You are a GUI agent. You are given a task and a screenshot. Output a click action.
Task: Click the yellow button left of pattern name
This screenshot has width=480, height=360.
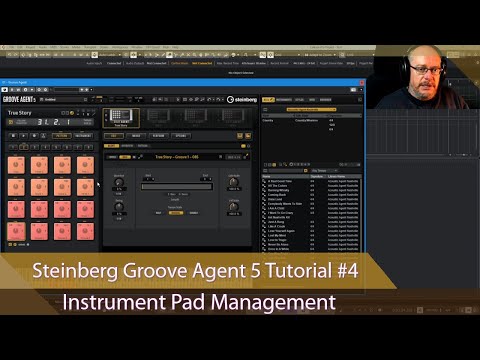[125, 157]
